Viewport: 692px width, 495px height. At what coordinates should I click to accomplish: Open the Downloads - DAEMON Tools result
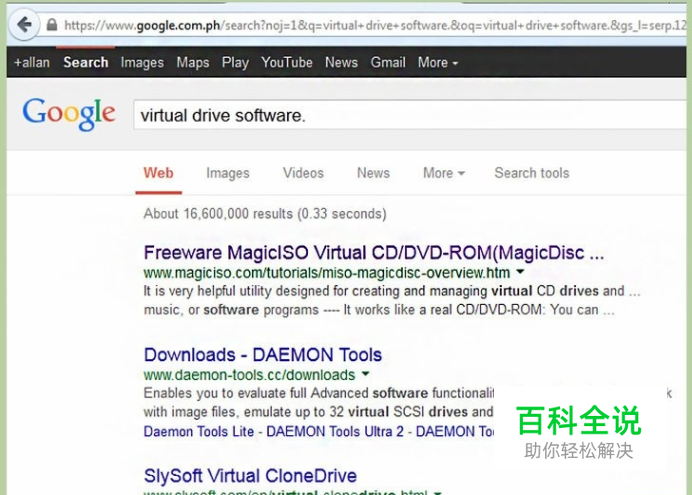(263, 355)
